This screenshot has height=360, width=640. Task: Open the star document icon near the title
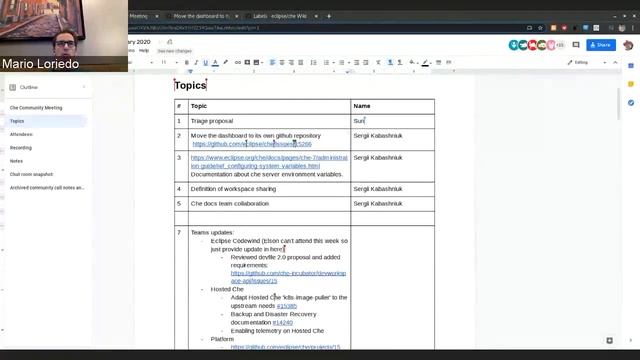tap(160, 42)
